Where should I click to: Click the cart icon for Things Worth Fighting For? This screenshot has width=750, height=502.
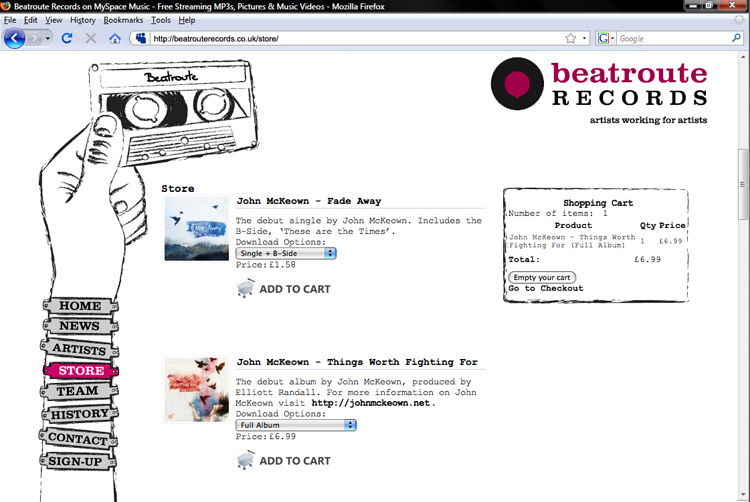(x=245, y=460)
